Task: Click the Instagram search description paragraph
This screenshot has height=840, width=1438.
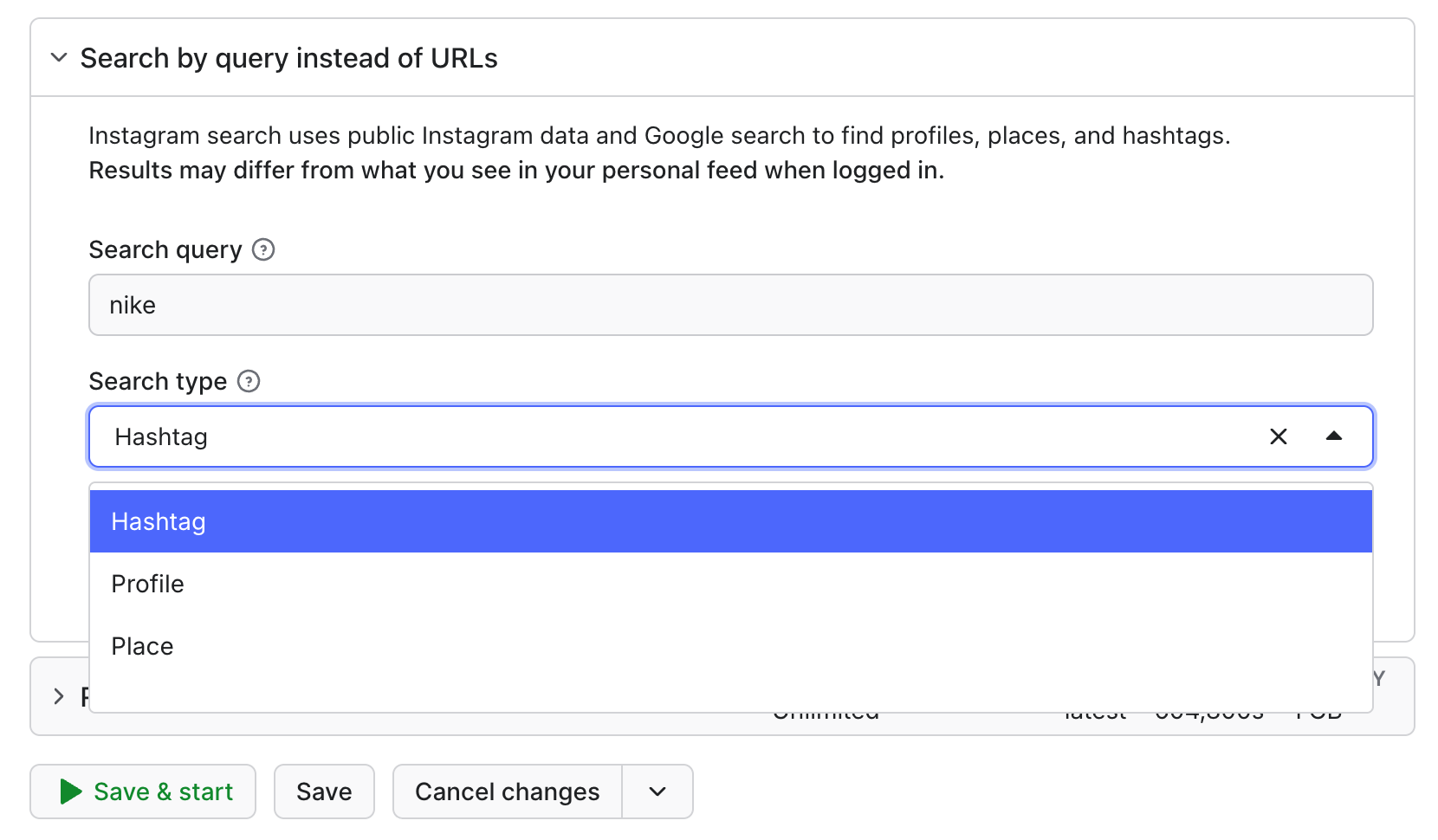Action: coord(659,152)
